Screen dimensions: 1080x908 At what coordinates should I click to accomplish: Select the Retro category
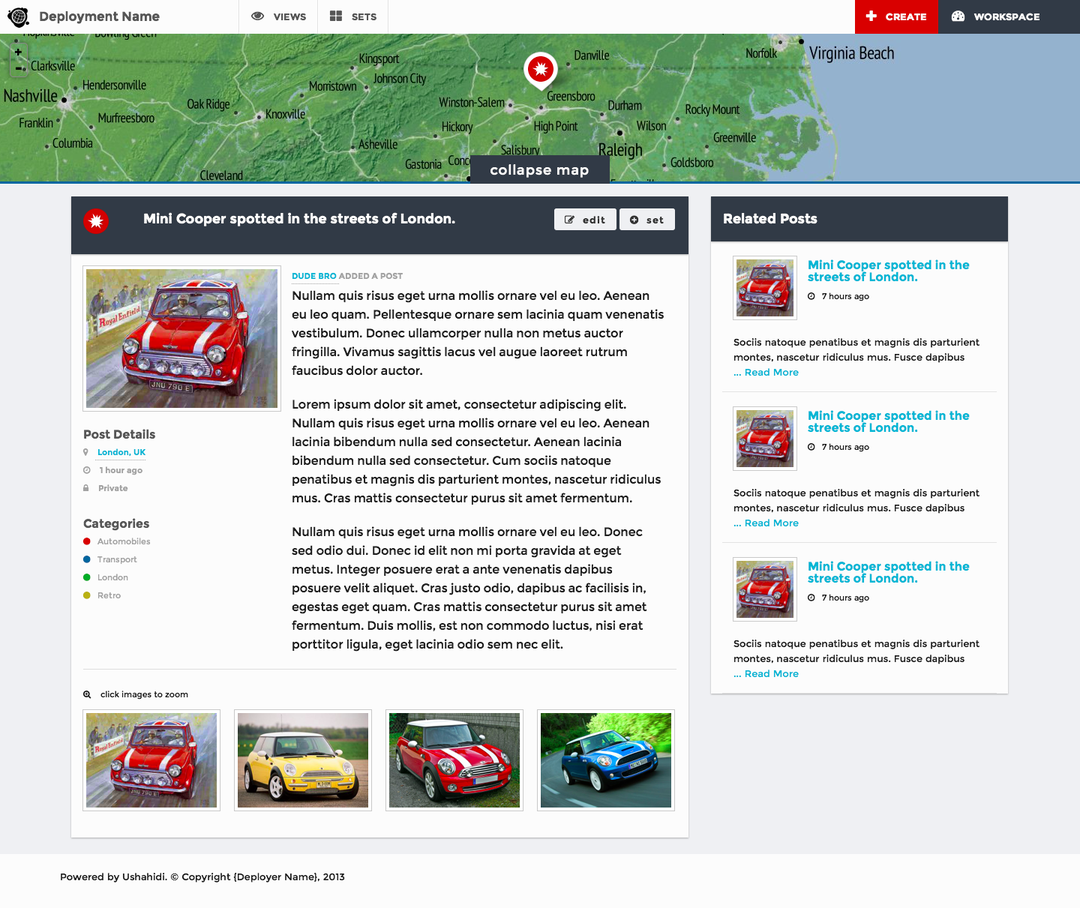(x=109, y=595)
